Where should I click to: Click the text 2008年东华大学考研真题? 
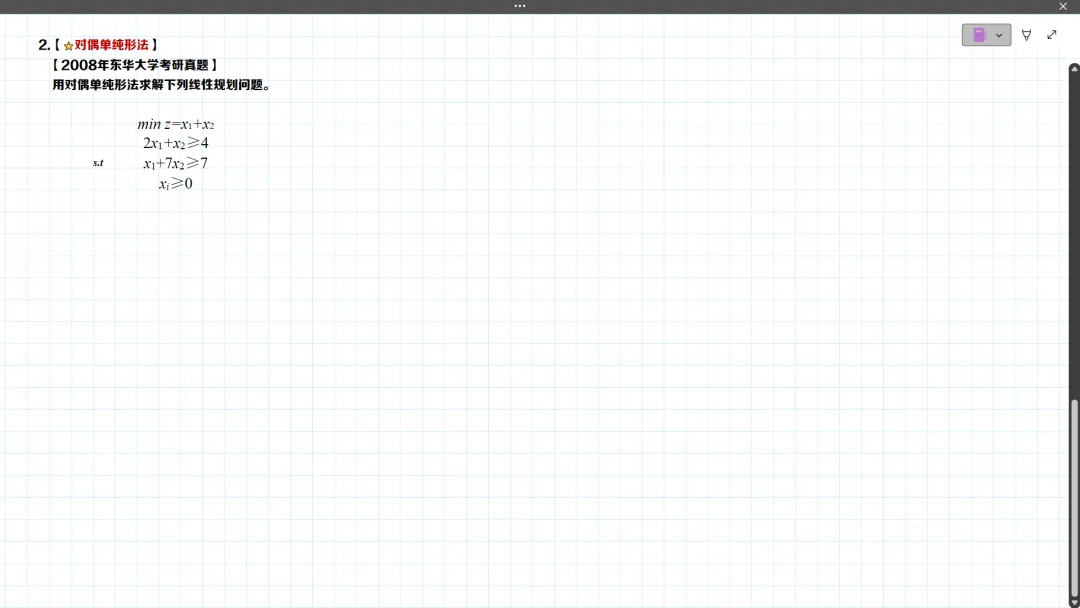pos(135,65)
